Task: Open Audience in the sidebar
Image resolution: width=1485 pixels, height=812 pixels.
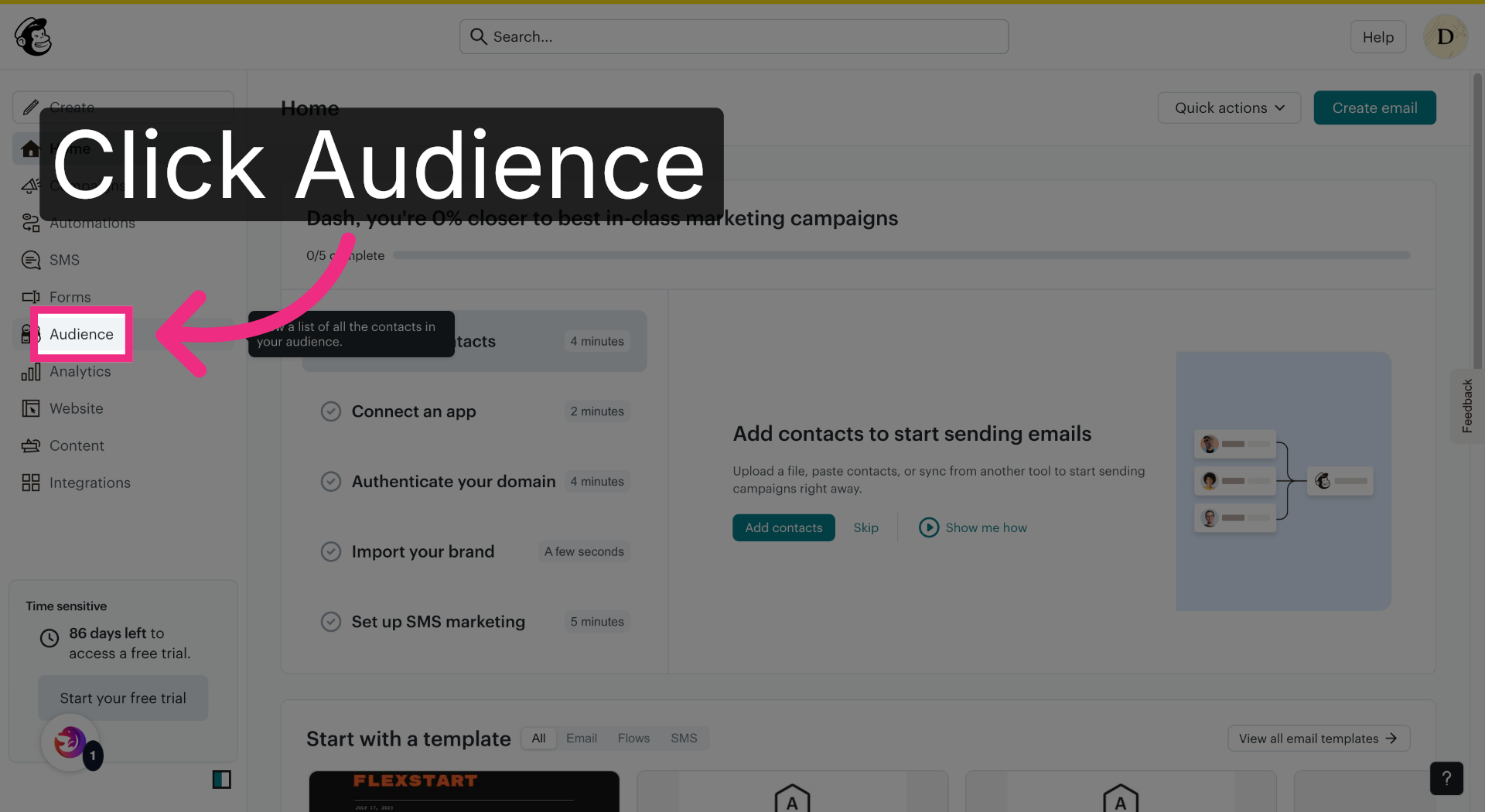Action: [81, 334]
